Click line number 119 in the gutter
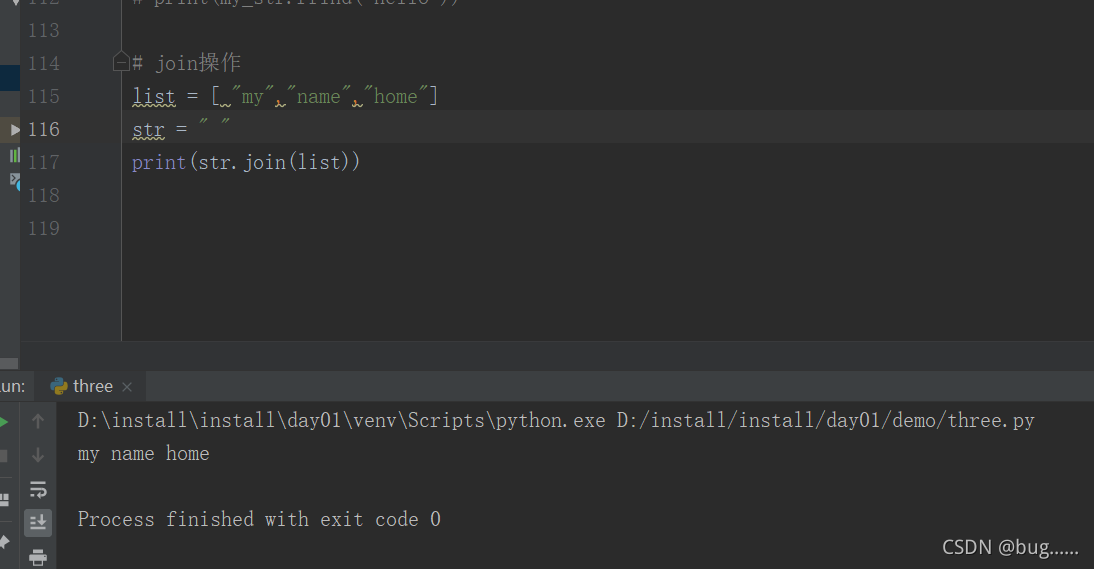 (44, 229)
